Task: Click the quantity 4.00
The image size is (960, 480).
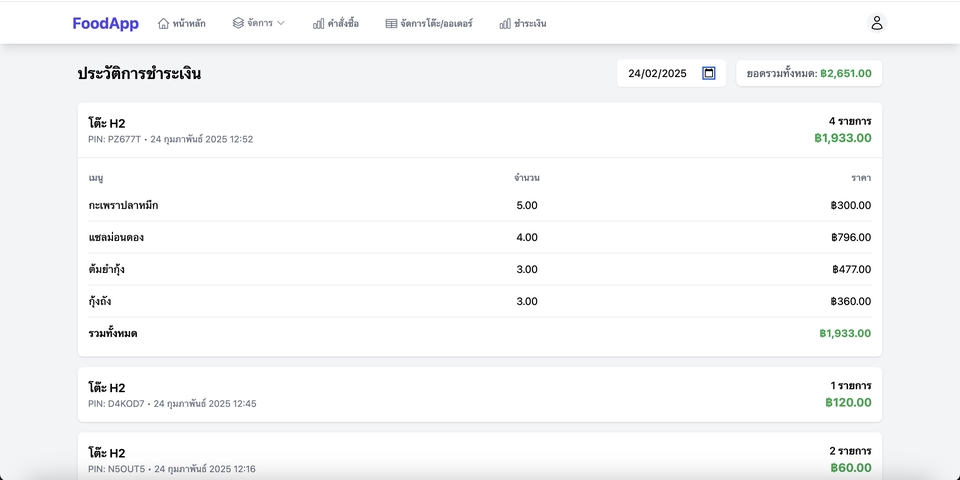Action: (x=527, y=238)
